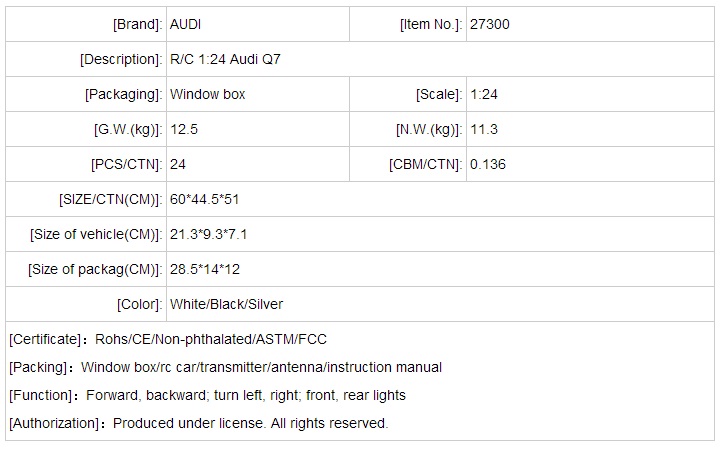Select the Packing contents line
This screenshot has height=451, width=726.
point(225,367)
